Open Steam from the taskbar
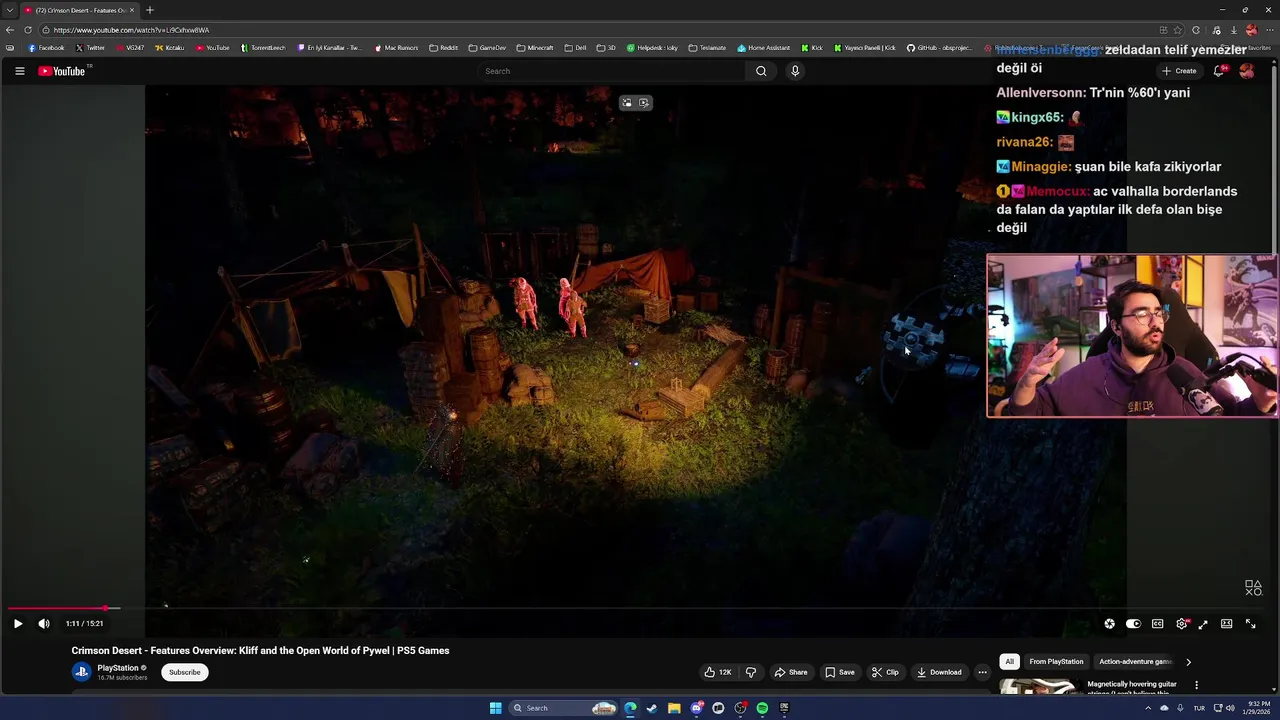Image resolution: width=1280 pixels, height=720 pixels. pos(652,708)
